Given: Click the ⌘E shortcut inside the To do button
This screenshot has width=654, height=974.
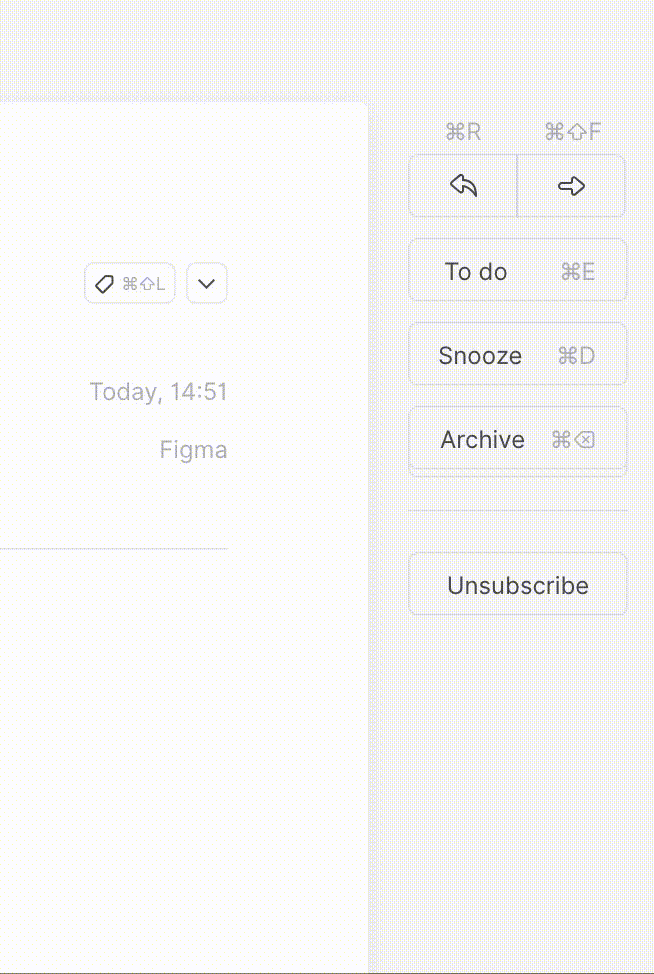Looking at the screenshot, I should [576, 271].
